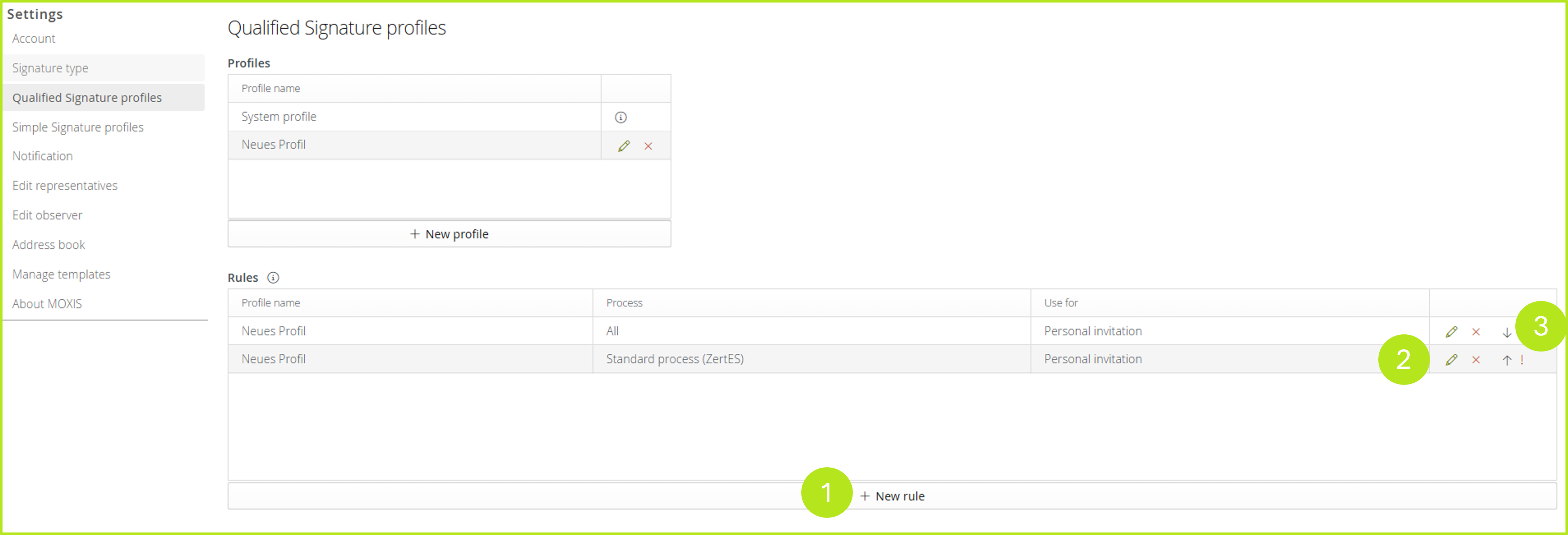
Task: Delete the Neues Profil profile entry
Action: tap(648, 146)
